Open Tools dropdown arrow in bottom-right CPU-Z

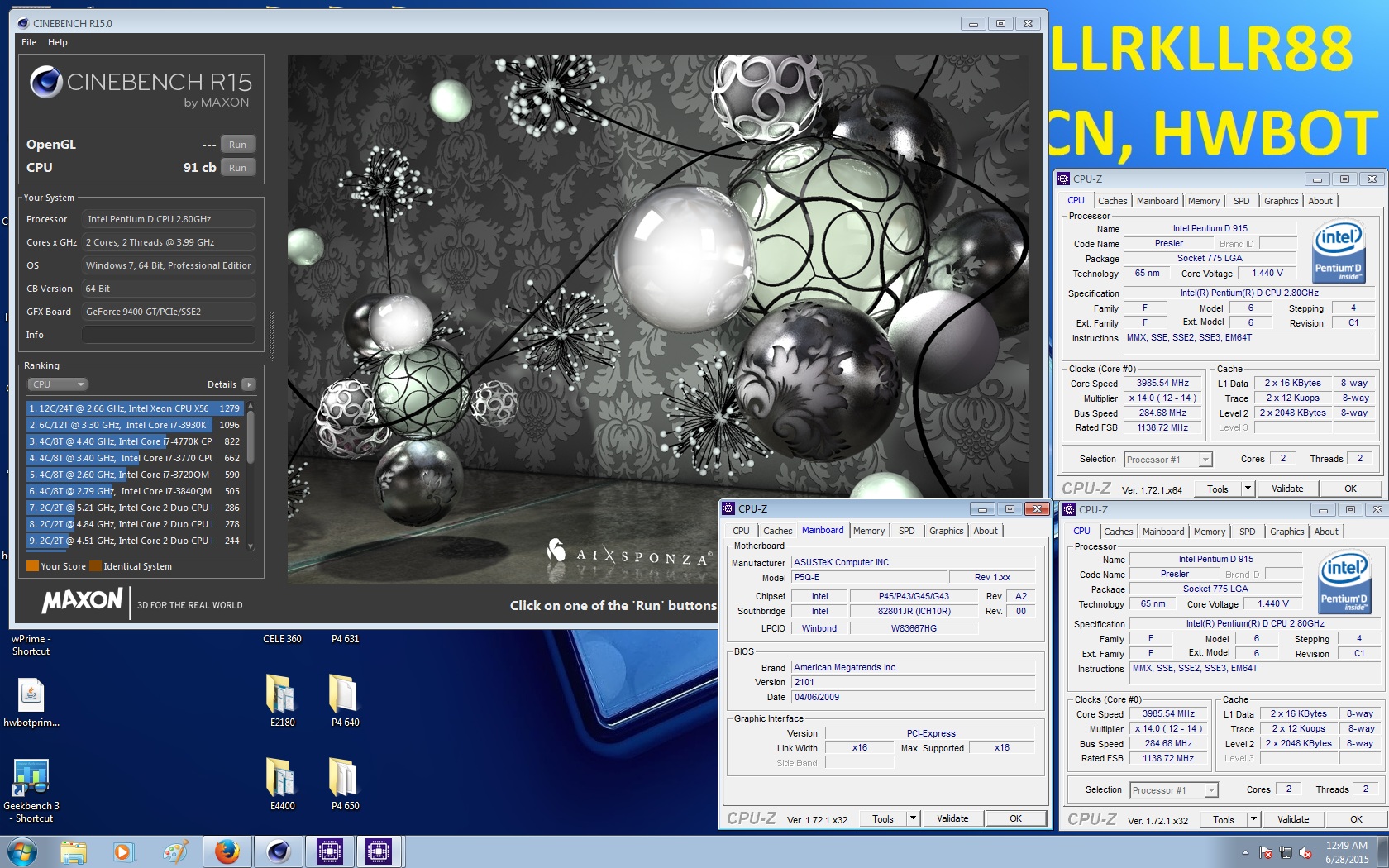pos(1253,819)
